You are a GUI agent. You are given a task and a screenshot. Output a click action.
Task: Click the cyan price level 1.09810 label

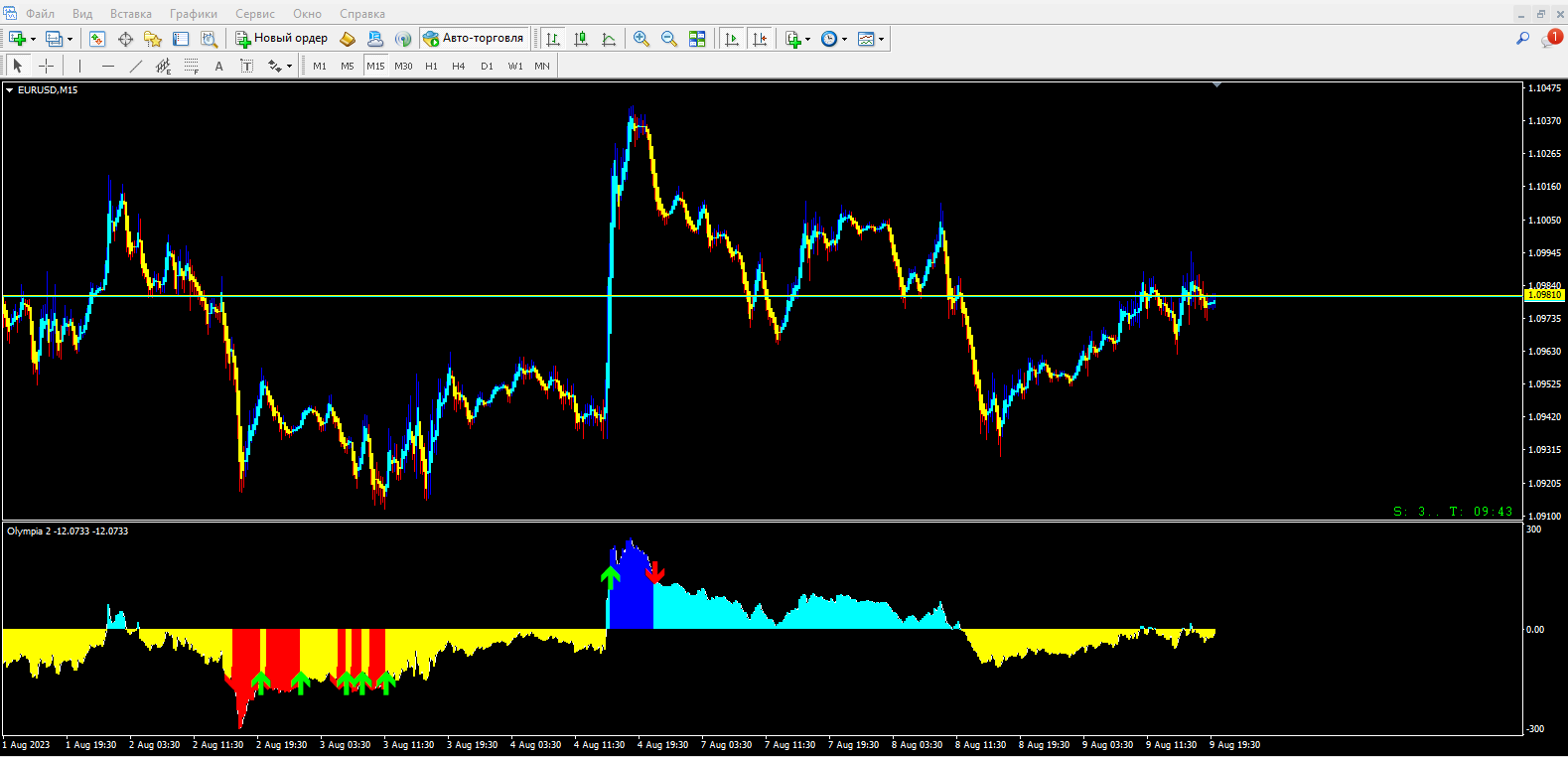[x=1545, y=295]
